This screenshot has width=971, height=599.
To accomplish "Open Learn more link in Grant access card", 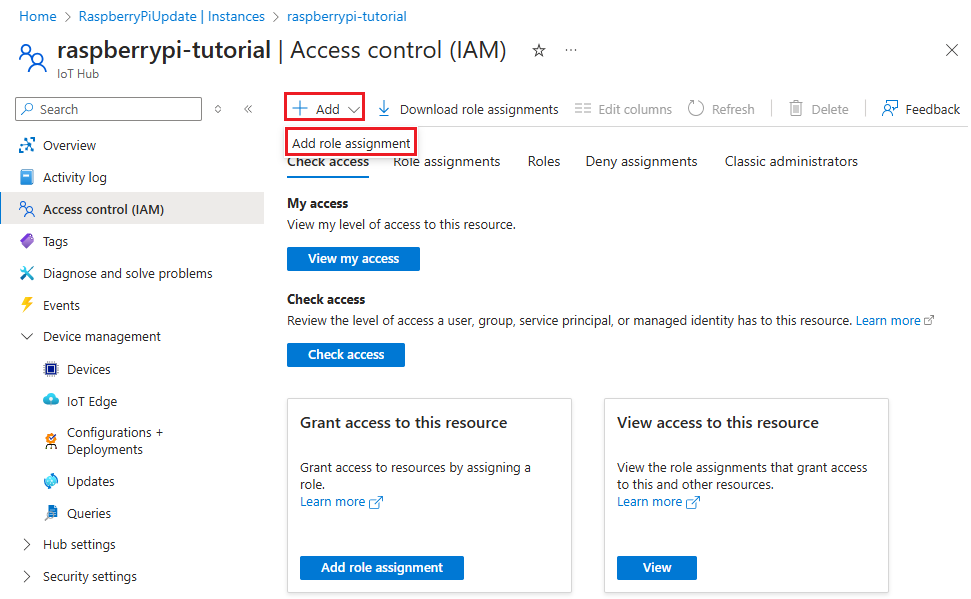I will tap(341, 502).
